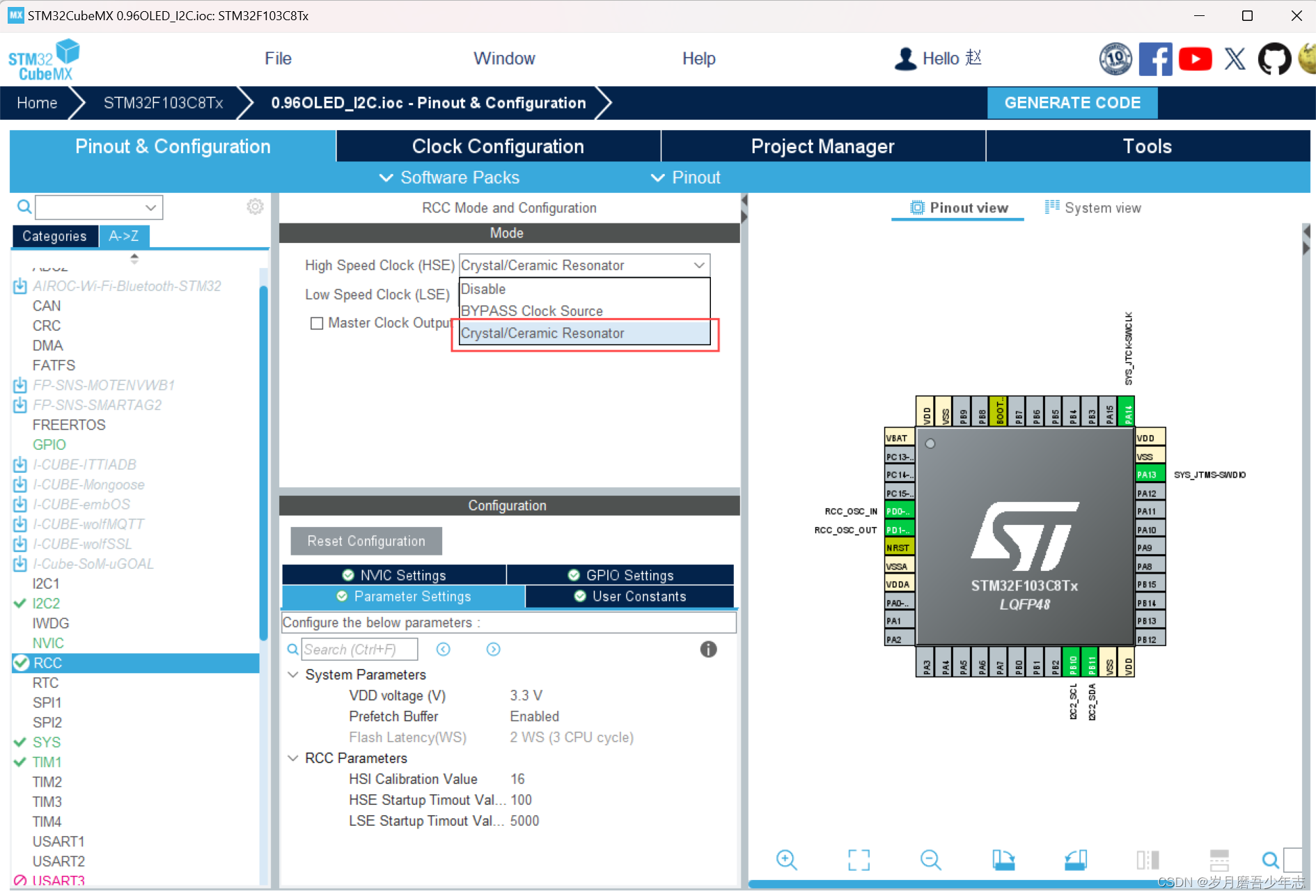The width and height of the screenshot is (1316, 896).
Task: Click the PA13 pin on the chip
Action: click(1150, 475)
